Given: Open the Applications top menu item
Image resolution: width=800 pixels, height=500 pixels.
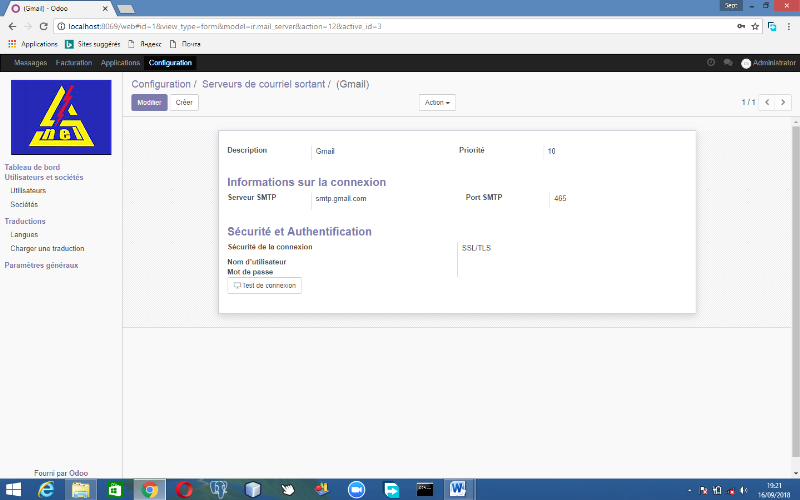Looking at the screenshot, I should [x=120, y=62].
